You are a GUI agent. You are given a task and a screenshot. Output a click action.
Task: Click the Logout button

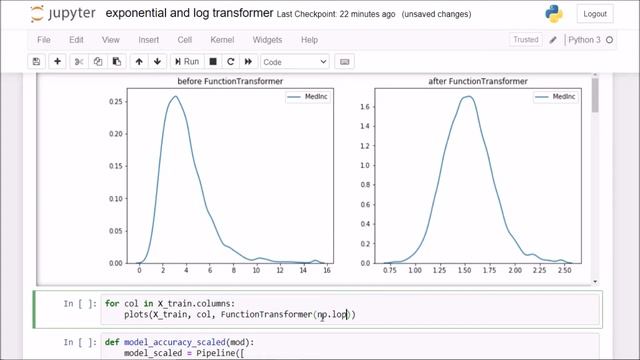[595, 14]
